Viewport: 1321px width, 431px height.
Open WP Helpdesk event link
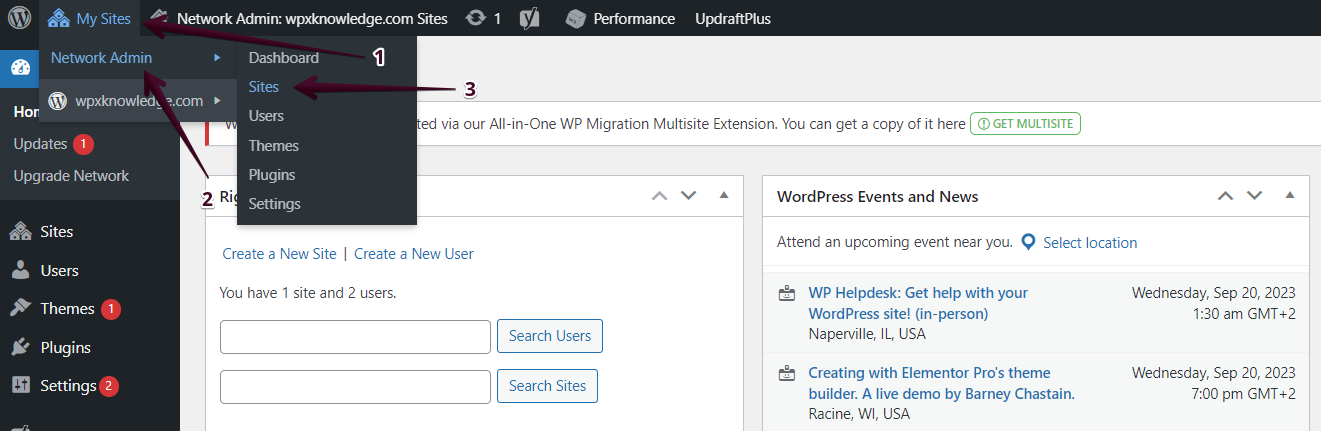(918, 303)
